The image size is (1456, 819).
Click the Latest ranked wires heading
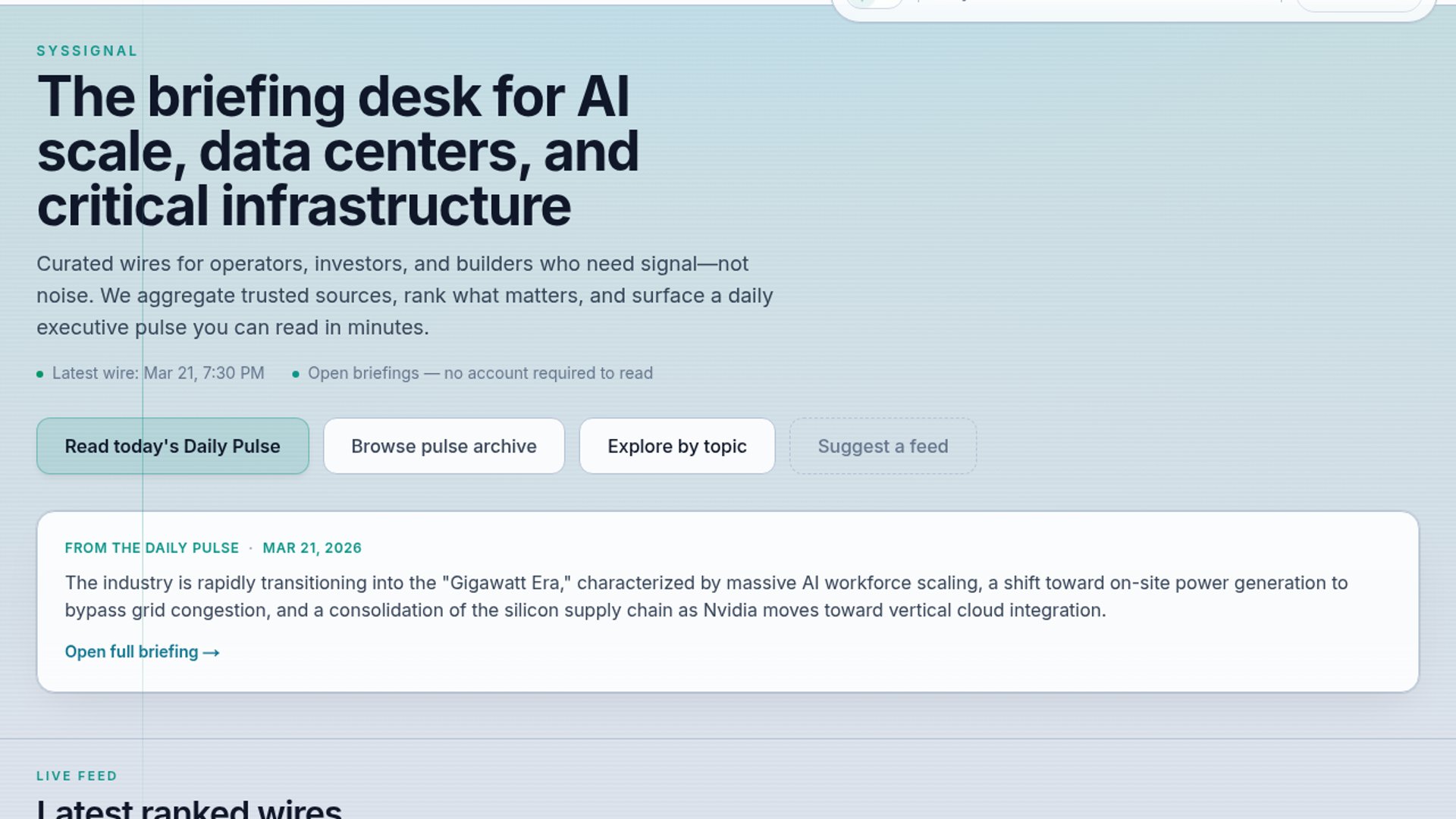tap(189, 808)
